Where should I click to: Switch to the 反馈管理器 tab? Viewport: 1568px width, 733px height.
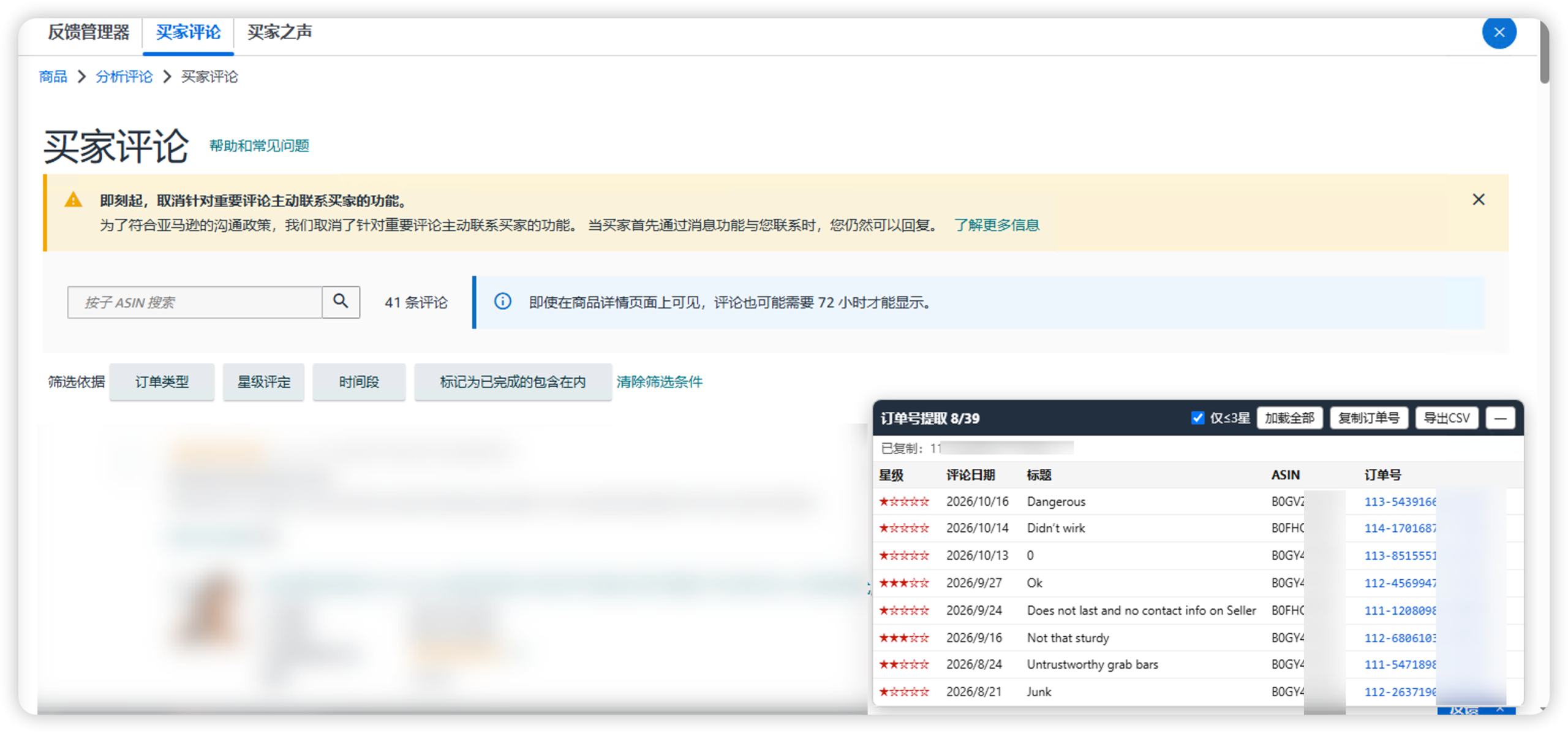(88, 32)
